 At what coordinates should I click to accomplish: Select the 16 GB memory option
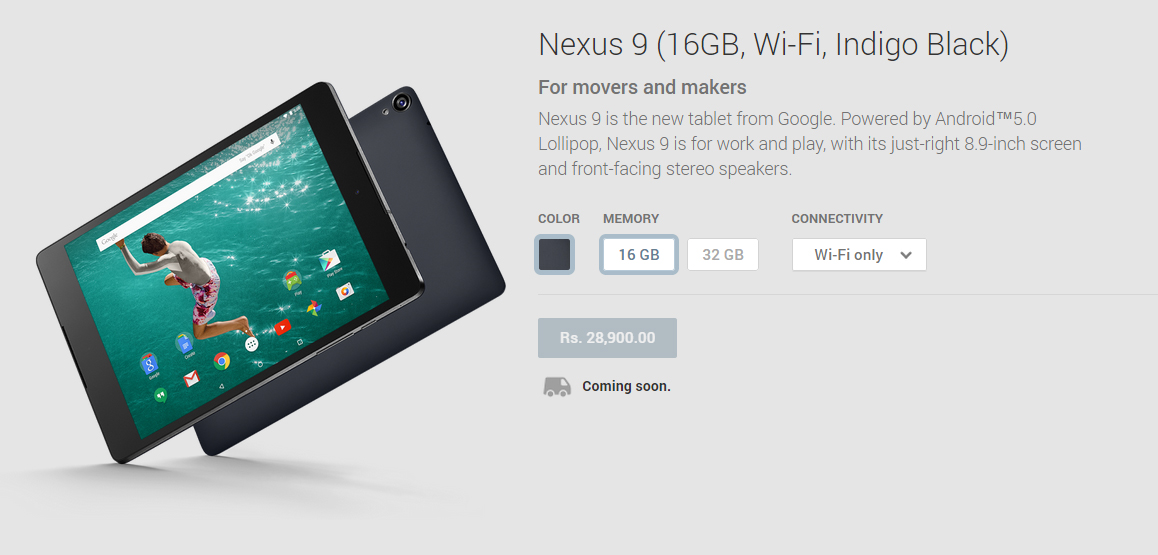click(x=639, y=255)
